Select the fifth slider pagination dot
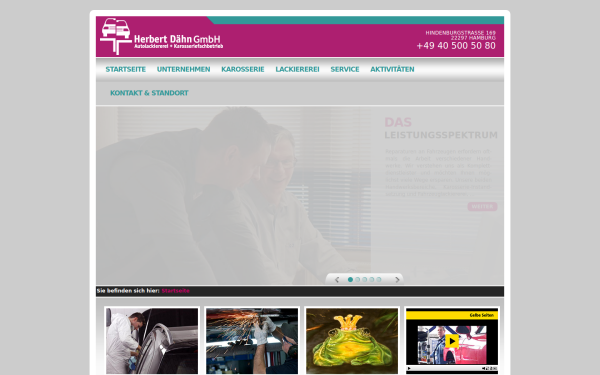 (379, 280)
